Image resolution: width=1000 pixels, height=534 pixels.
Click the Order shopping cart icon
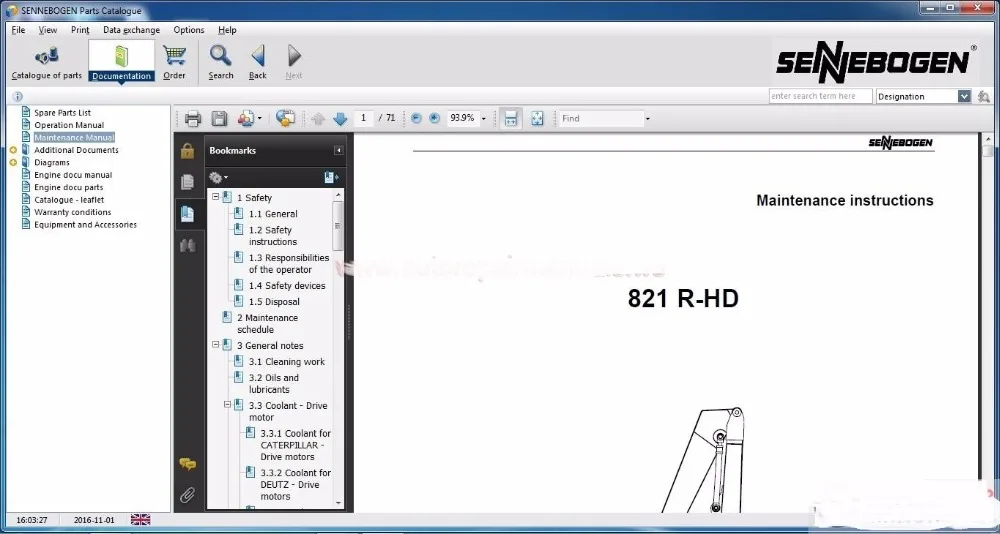pos(174,61)
